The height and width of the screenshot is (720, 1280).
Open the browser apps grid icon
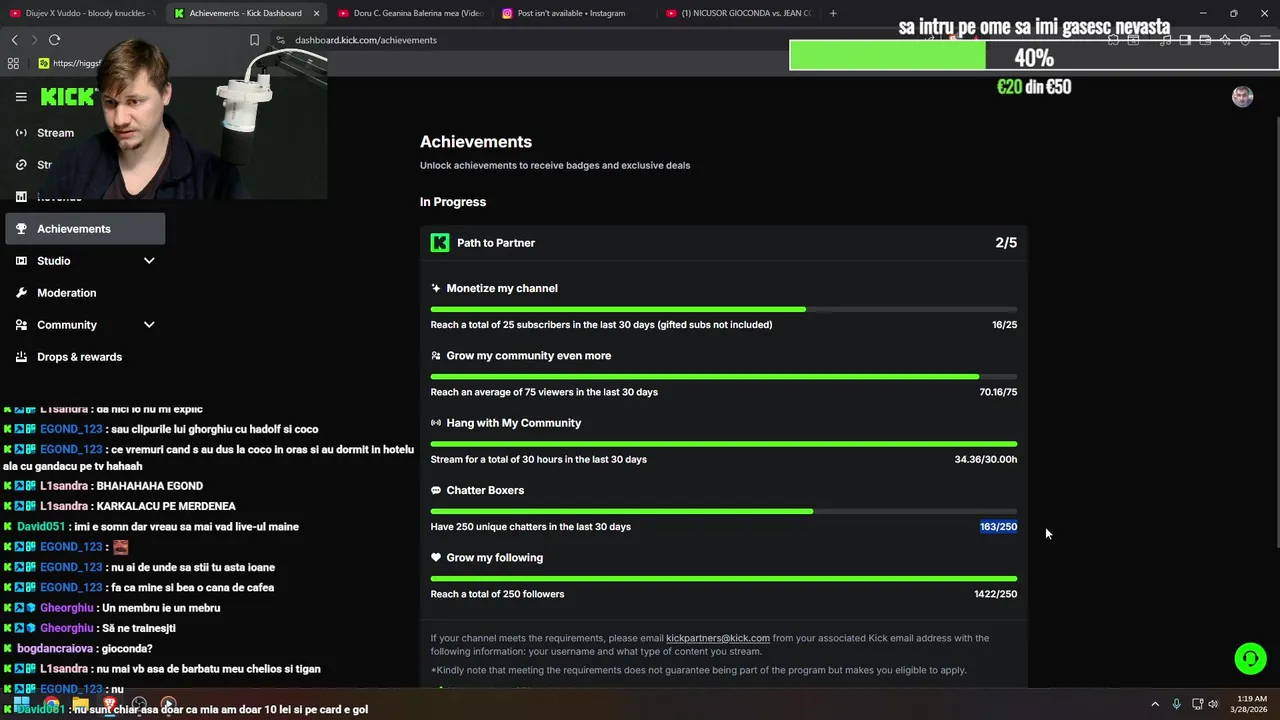pos(13,63)
